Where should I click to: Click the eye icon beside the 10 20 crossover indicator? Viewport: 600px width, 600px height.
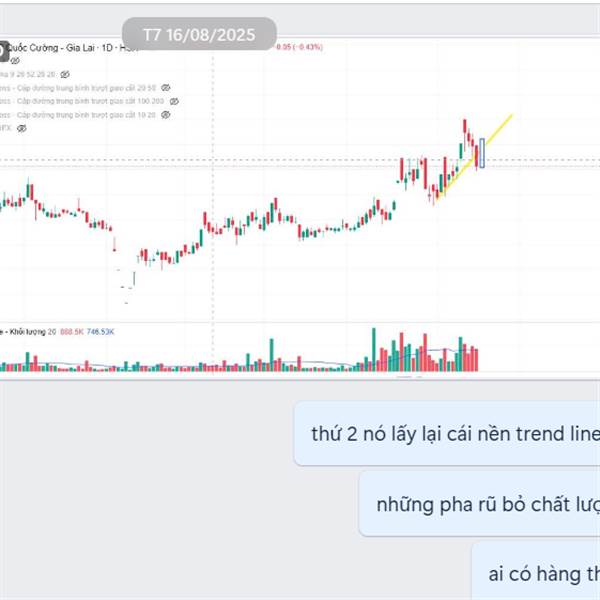tap(165, 115)
